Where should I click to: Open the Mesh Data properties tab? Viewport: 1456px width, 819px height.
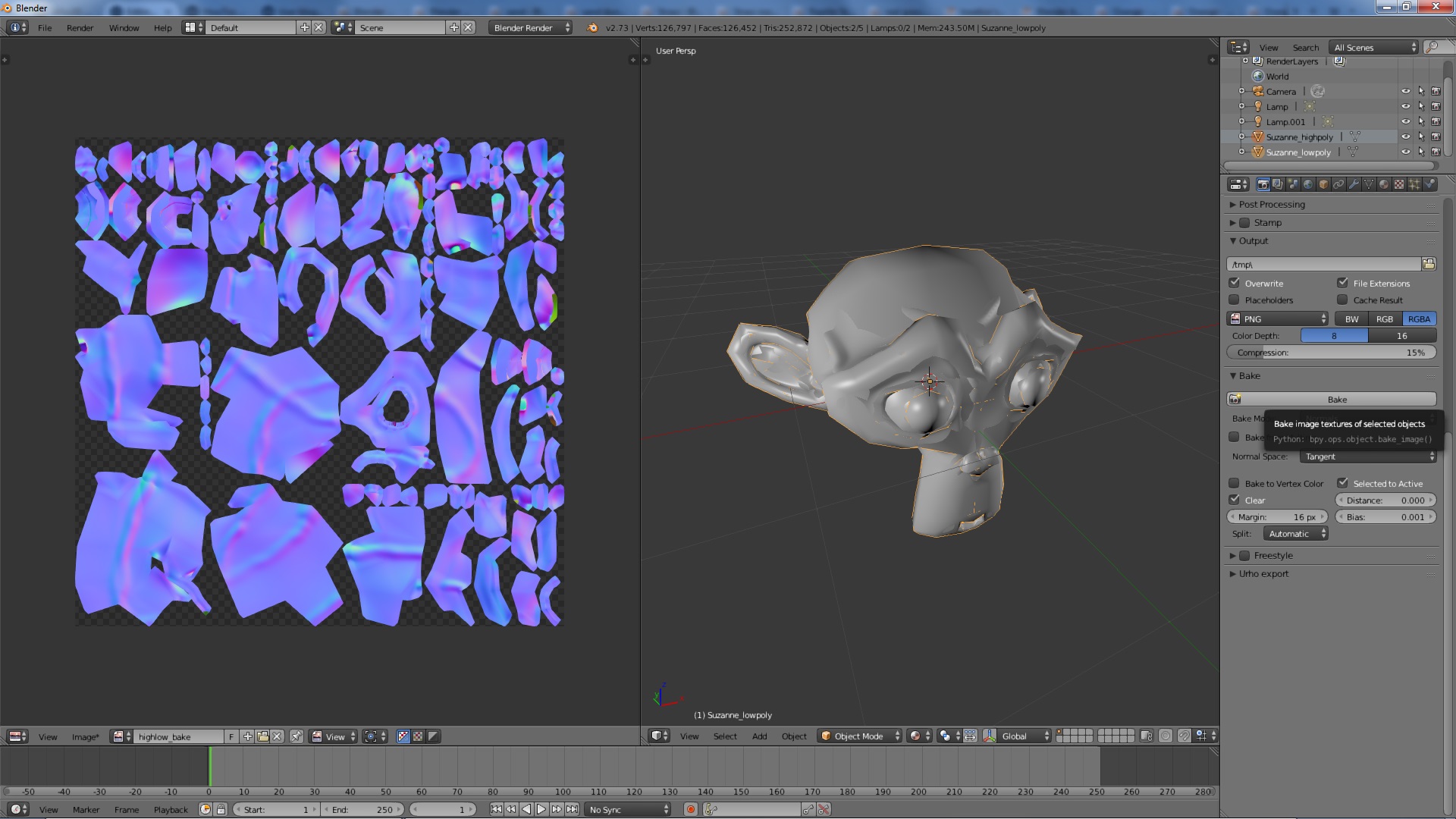point(1369,184)
